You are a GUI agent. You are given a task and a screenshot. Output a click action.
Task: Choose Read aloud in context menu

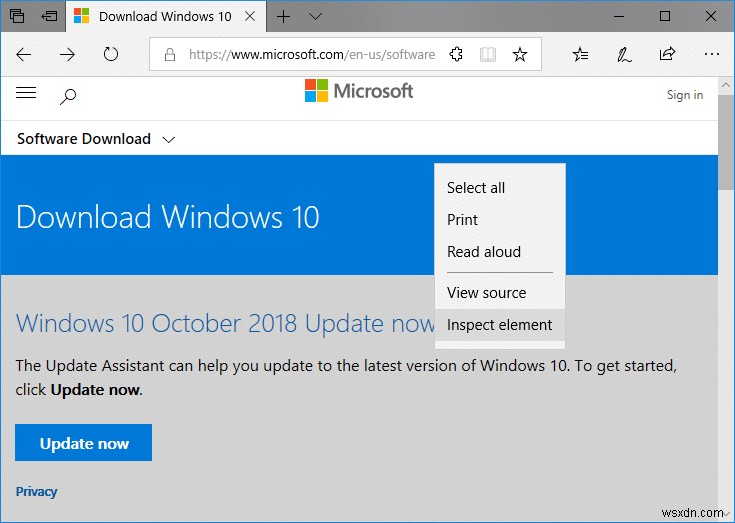click(x=500, y=252)
